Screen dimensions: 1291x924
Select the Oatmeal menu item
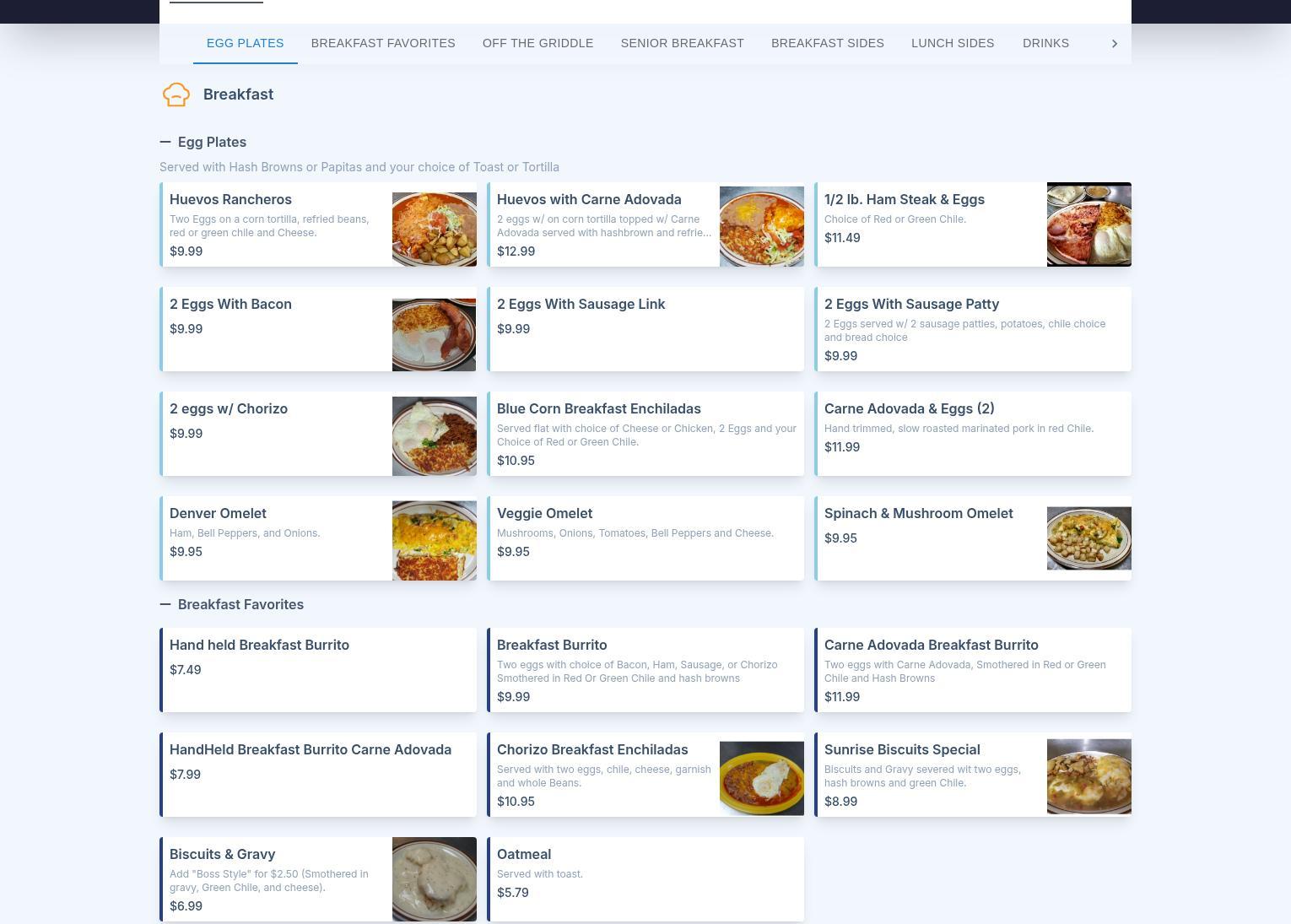coord(645,878)
